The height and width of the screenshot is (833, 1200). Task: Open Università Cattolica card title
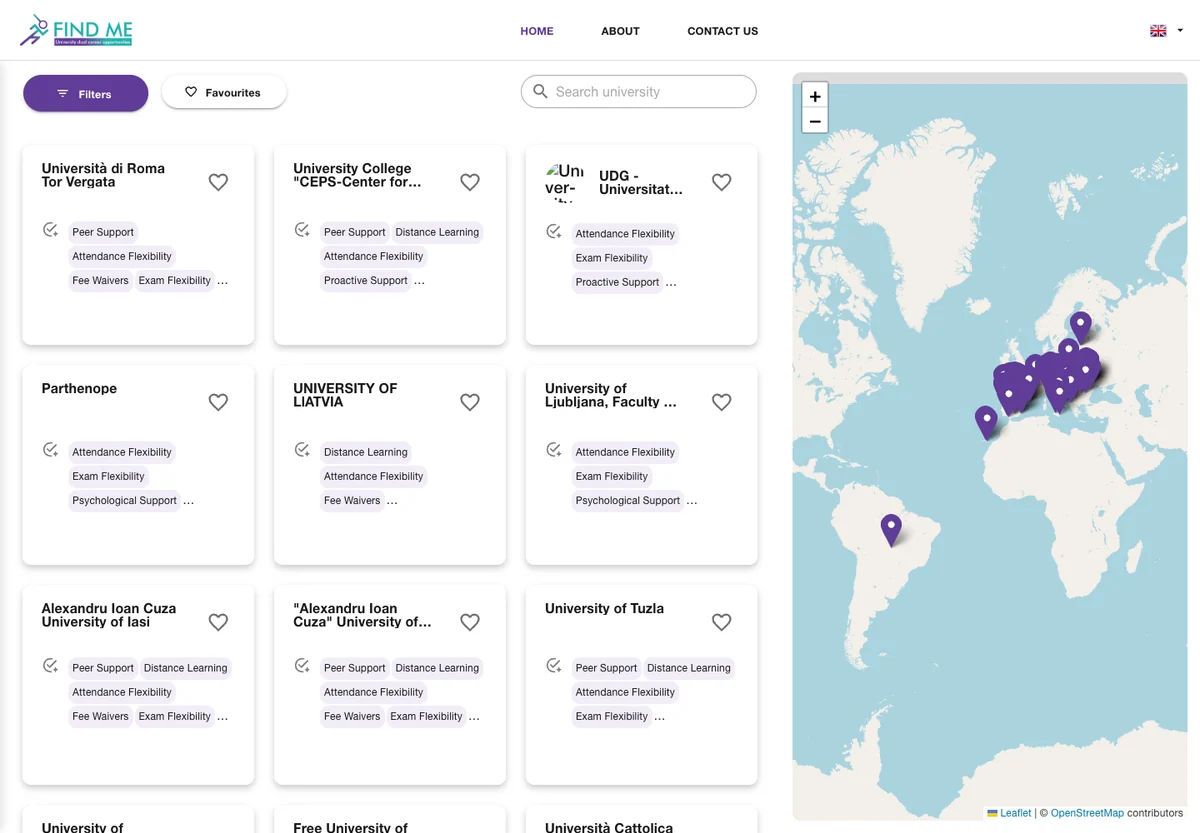[x=609, y=827]
